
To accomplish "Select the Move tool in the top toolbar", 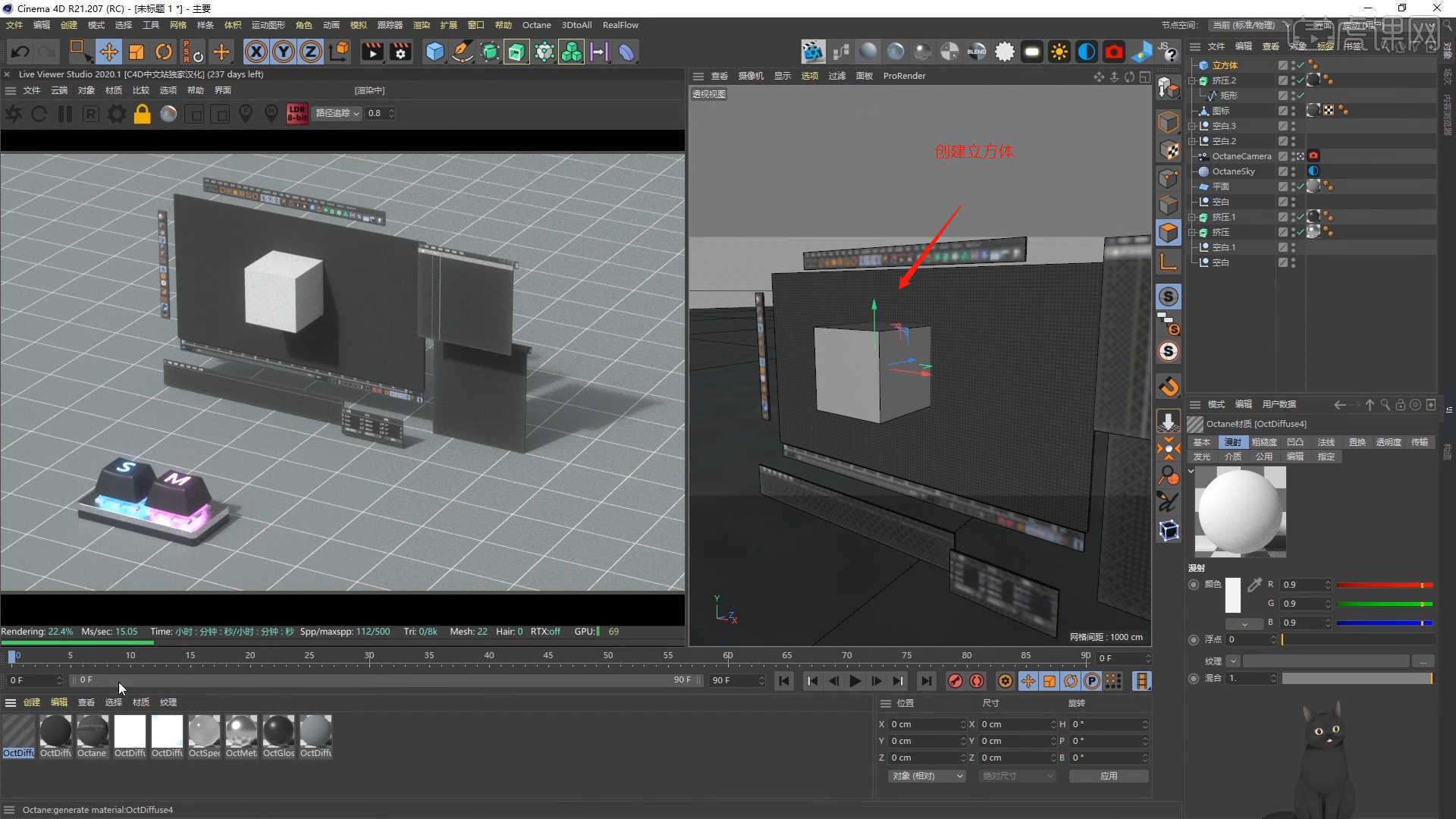I will pyautogui.click(x=108, y=52).
